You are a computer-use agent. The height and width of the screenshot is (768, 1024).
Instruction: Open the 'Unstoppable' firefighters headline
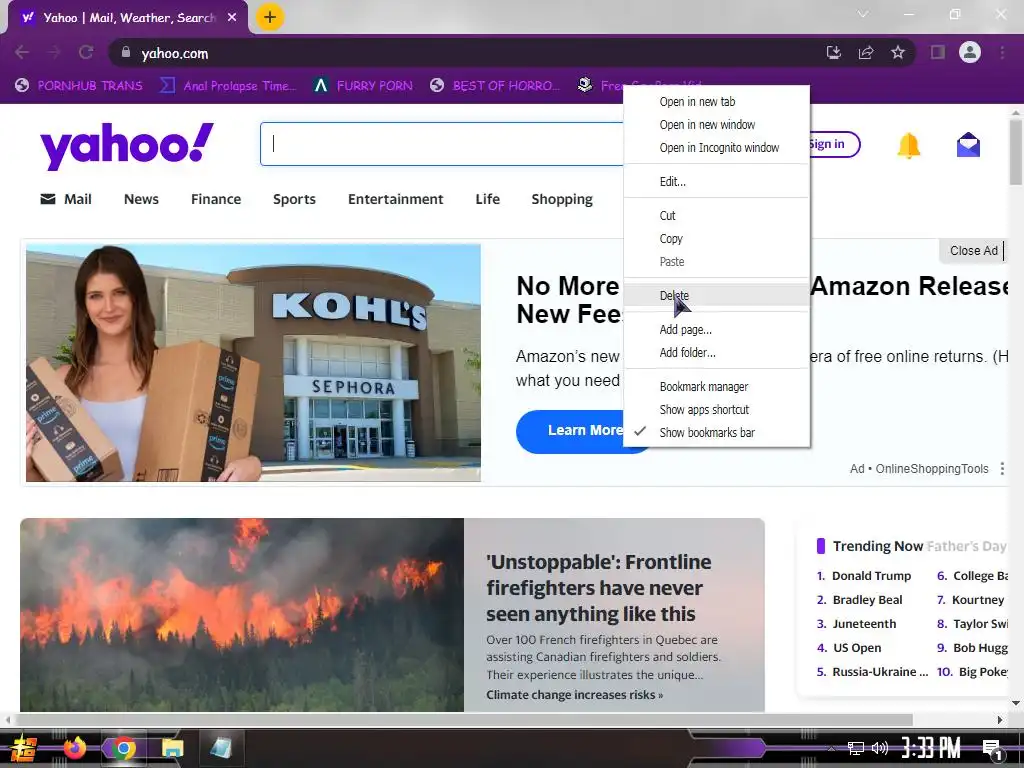[599, 588]
